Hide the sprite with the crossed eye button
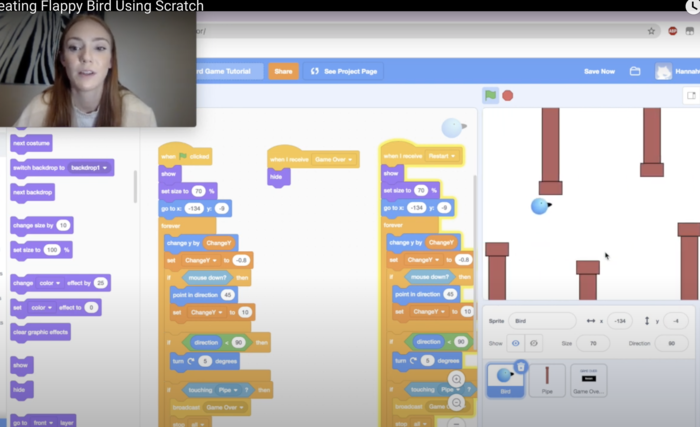Viewport: 700px width, 427px height. tap(533, 343)
